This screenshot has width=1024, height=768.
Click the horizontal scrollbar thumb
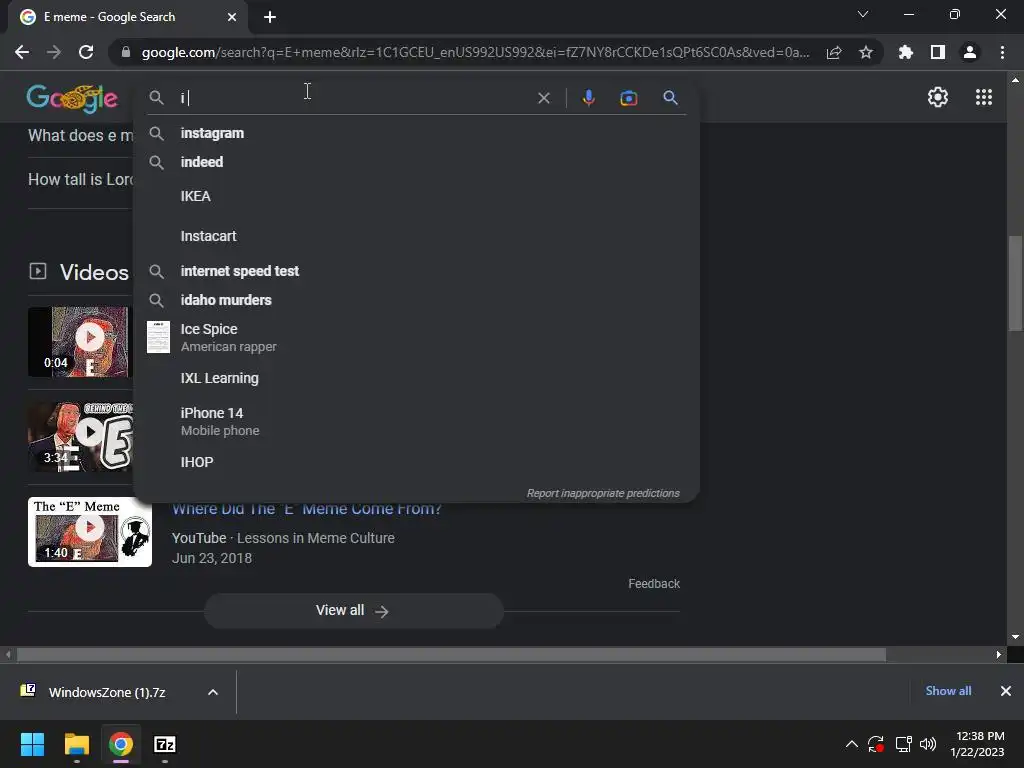tap(451, 654)
